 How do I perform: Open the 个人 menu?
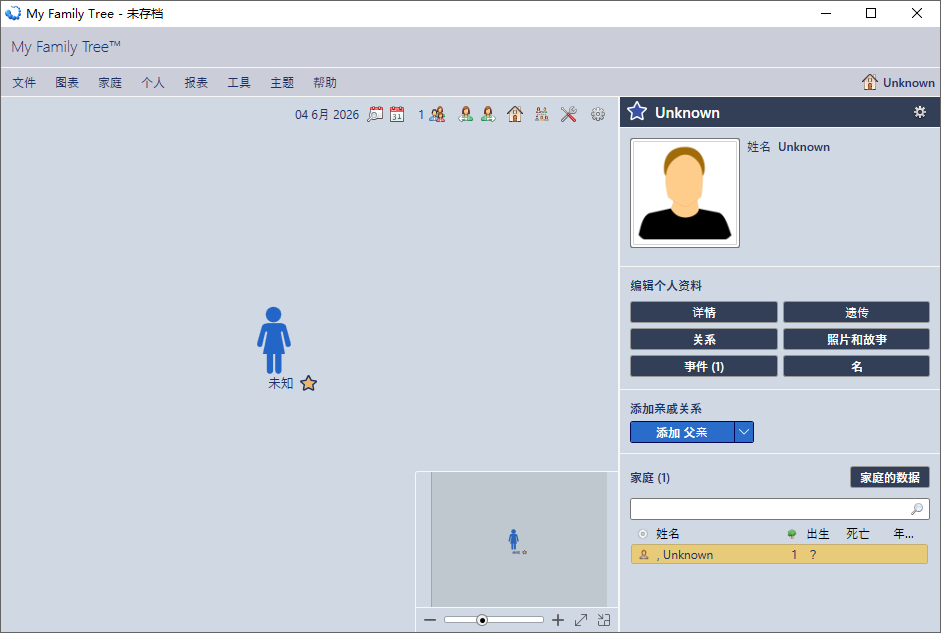pos(153,82)
